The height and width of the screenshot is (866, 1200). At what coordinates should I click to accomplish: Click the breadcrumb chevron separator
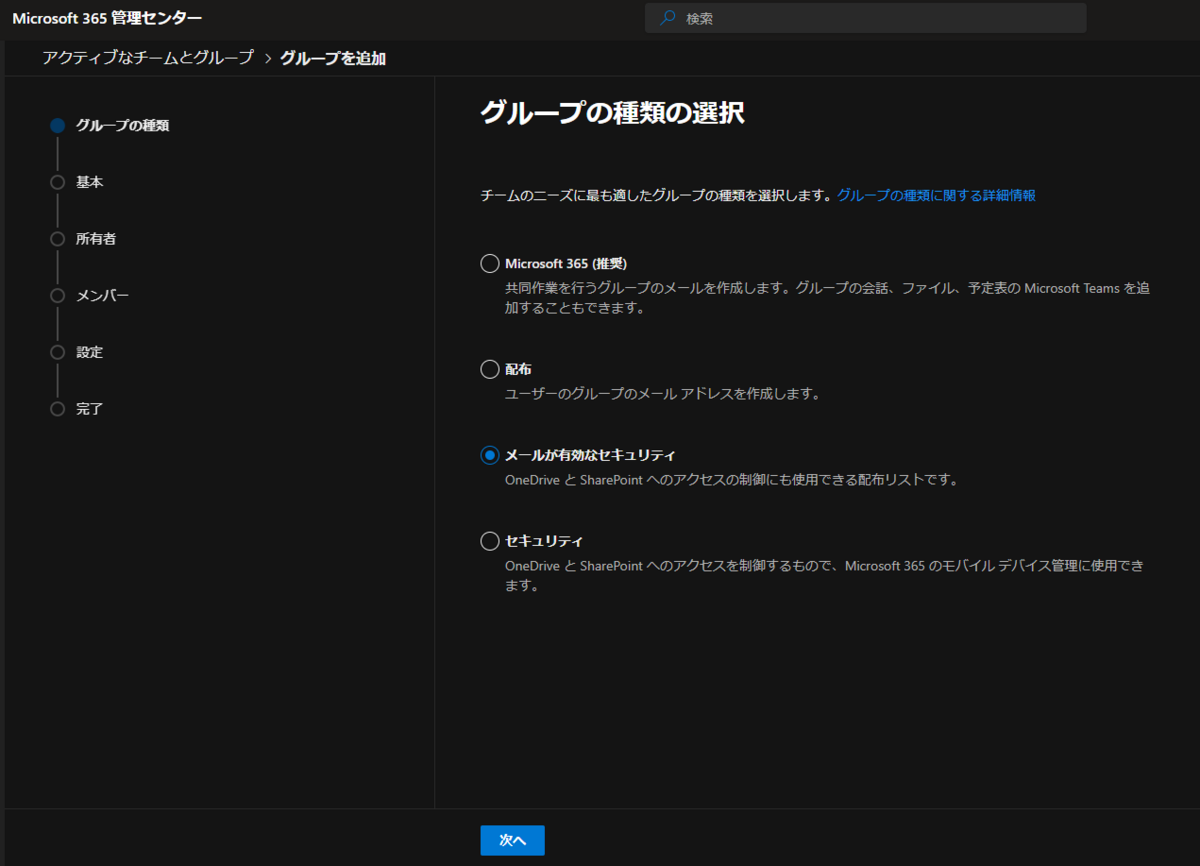[268, 58]
